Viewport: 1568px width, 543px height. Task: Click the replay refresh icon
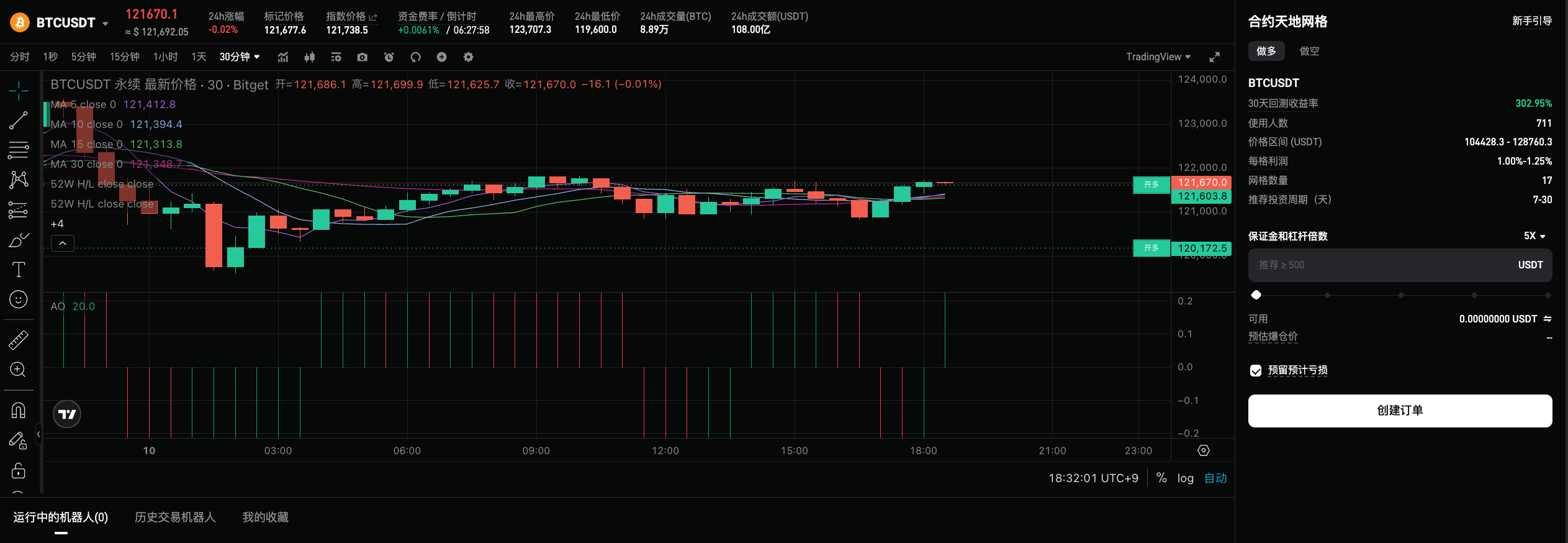(x=416, y=57)
